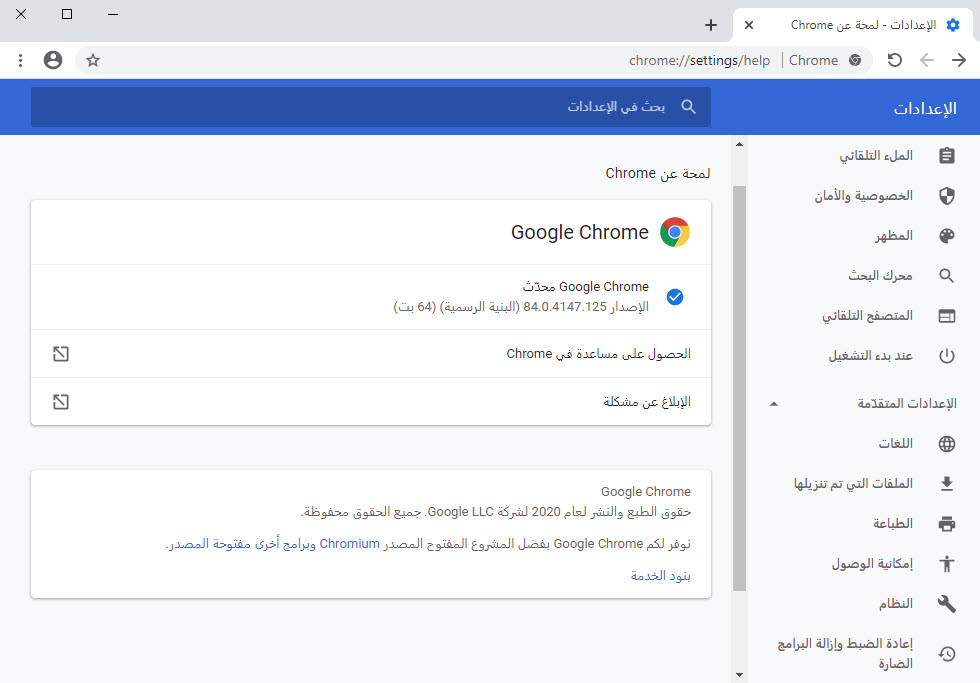Screen dimensions: 980x683
Task: Bookmark this page with the star icon
Action: 93,61
